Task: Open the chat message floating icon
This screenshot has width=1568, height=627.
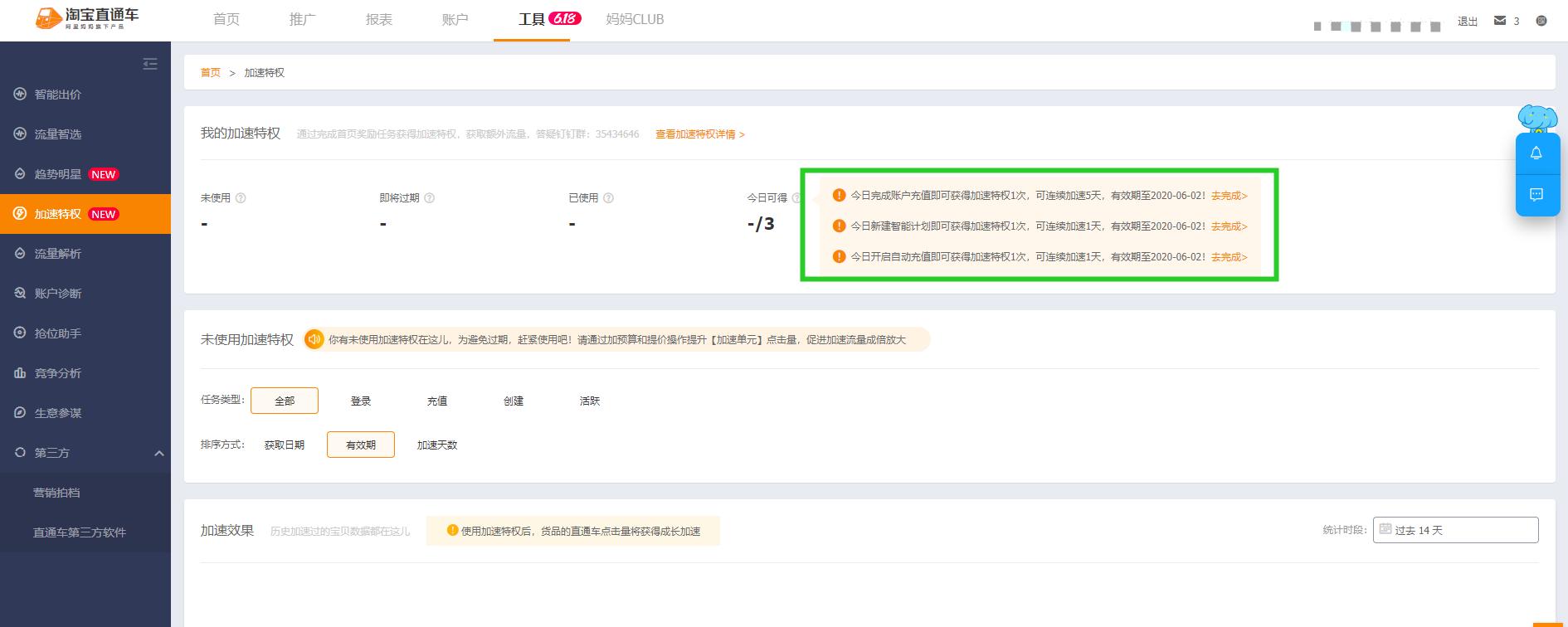Action: point(1536,195)
